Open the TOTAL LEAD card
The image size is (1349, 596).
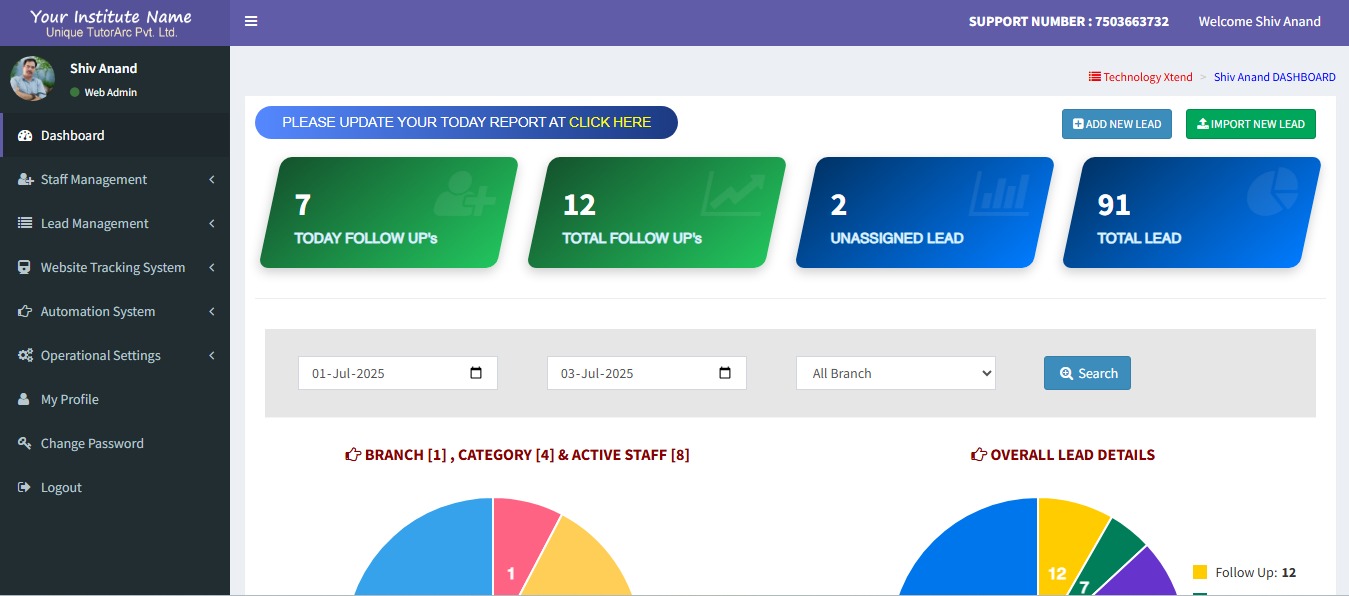[1191, 212]
